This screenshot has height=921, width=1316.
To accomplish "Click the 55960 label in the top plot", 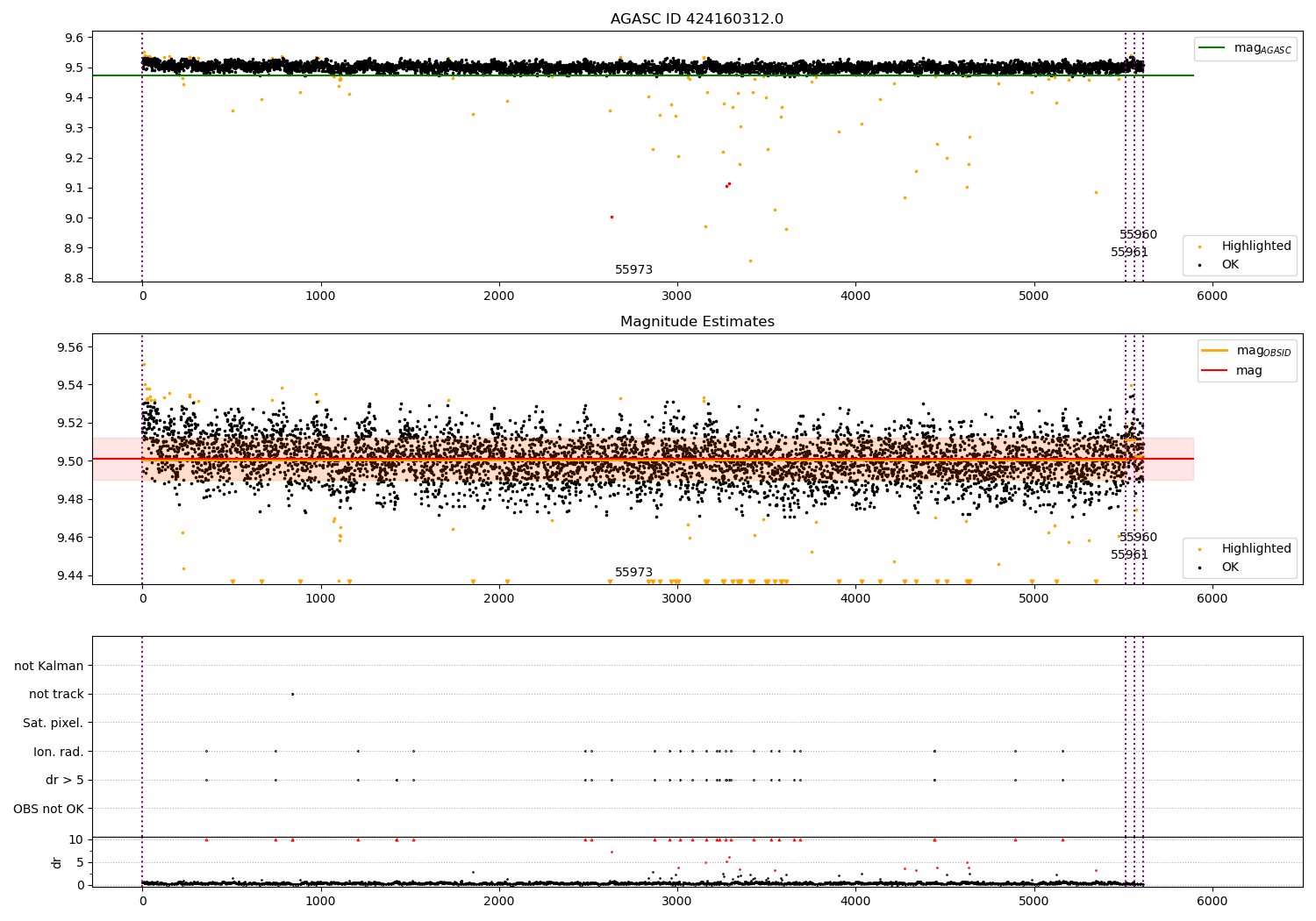I will click(x=1138, y=234).
